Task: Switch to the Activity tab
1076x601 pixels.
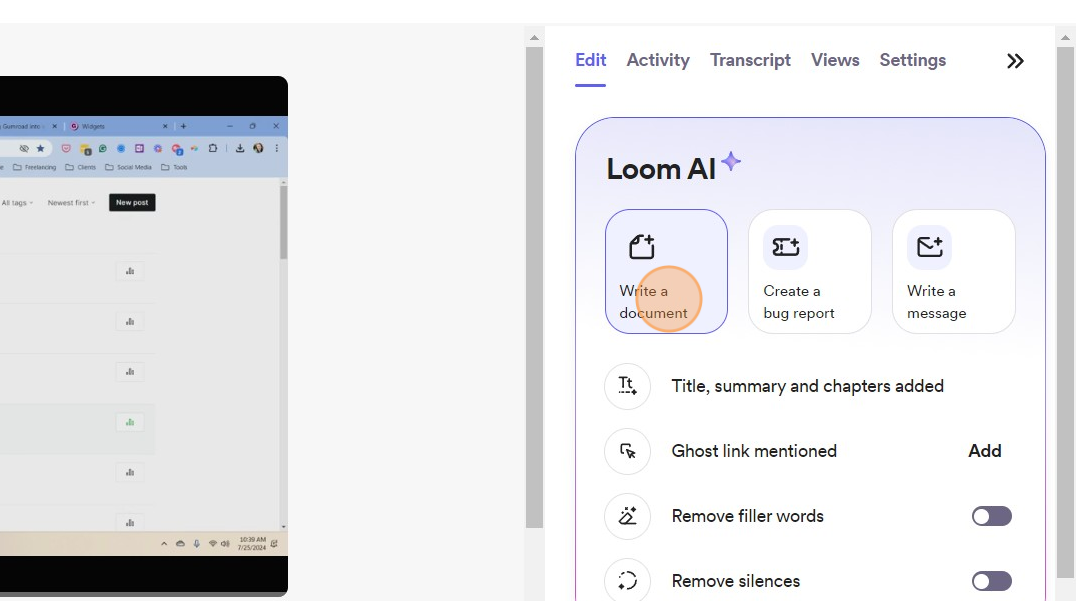Action: point(657,60)
